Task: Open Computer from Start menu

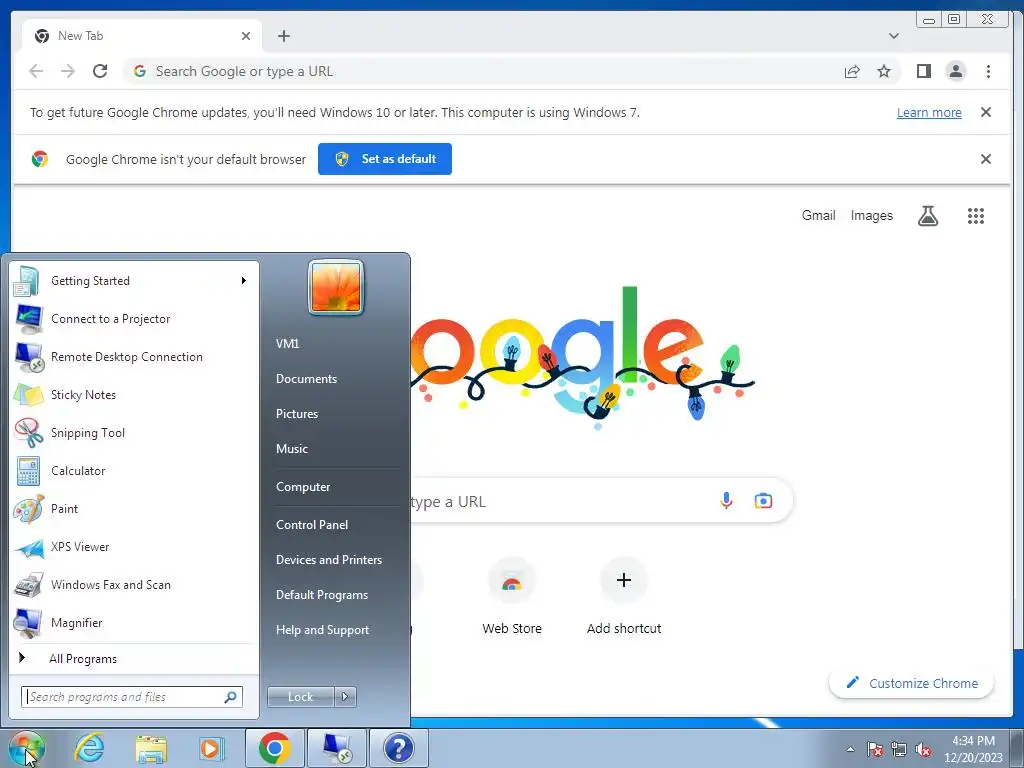Action: 303,487
